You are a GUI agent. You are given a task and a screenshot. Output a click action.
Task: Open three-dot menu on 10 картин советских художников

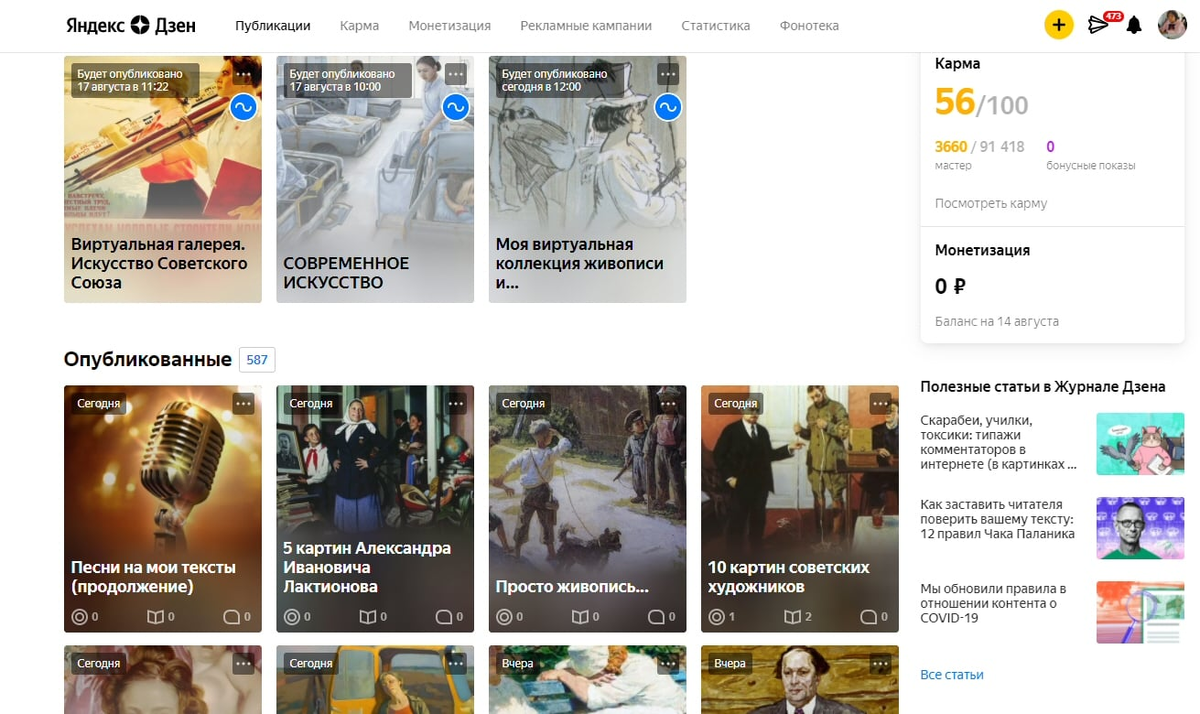(x=880, y=403)
